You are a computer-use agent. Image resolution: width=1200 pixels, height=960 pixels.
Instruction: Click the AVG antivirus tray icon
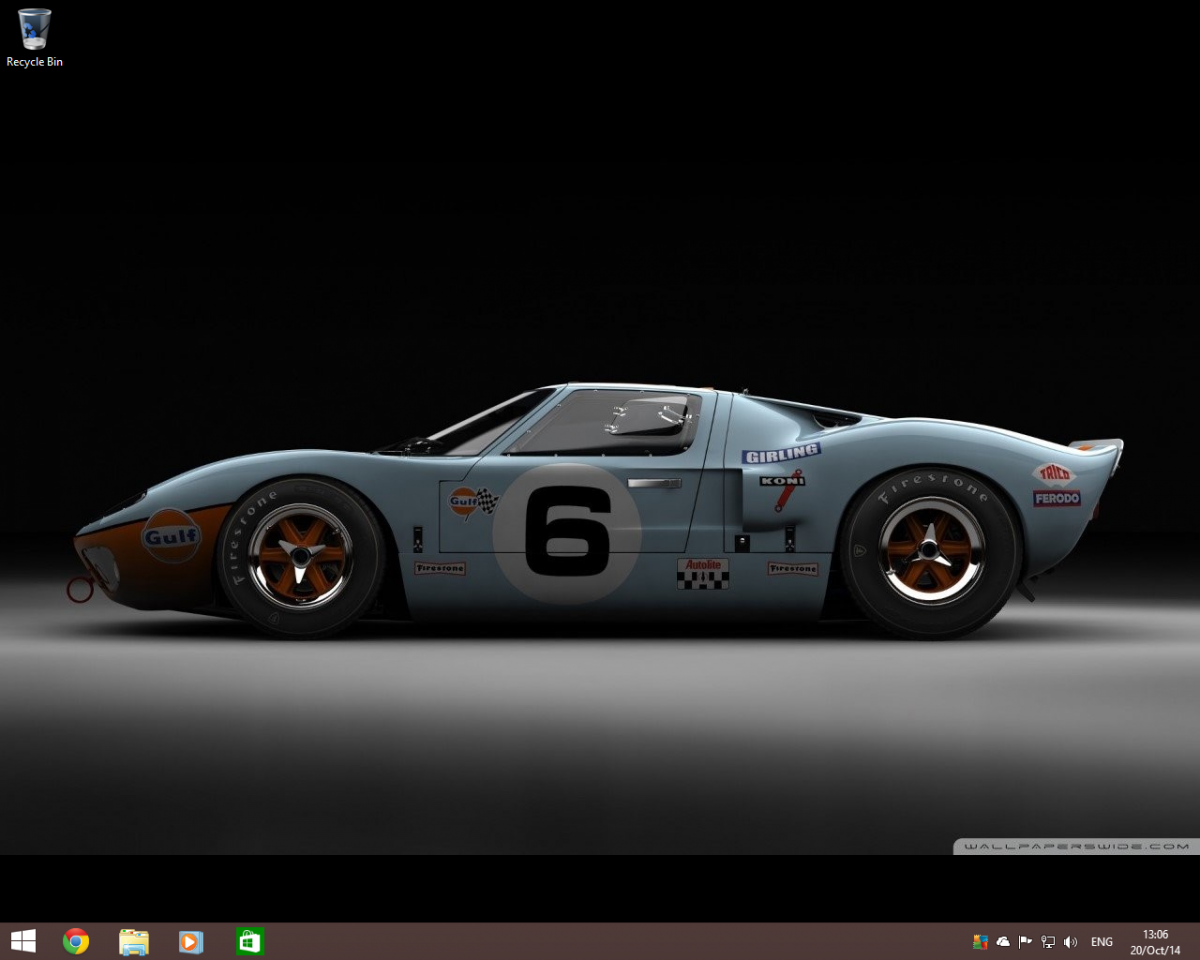tap(980, 941)
